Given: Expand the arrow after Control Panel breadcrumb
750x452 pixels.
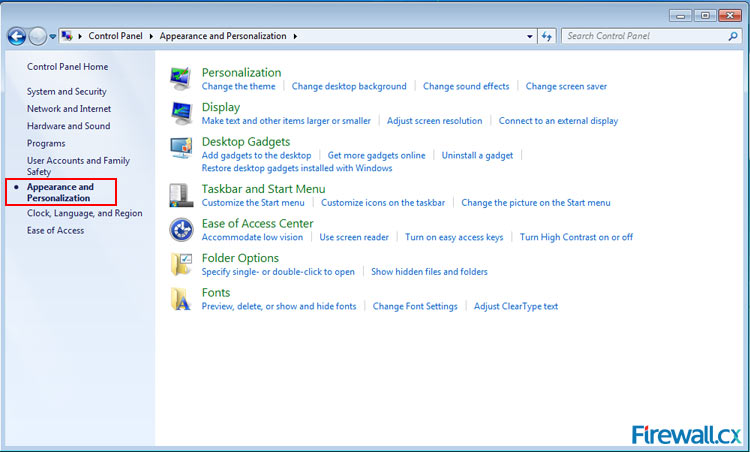Looking at the screenshot, I should 151,36.
